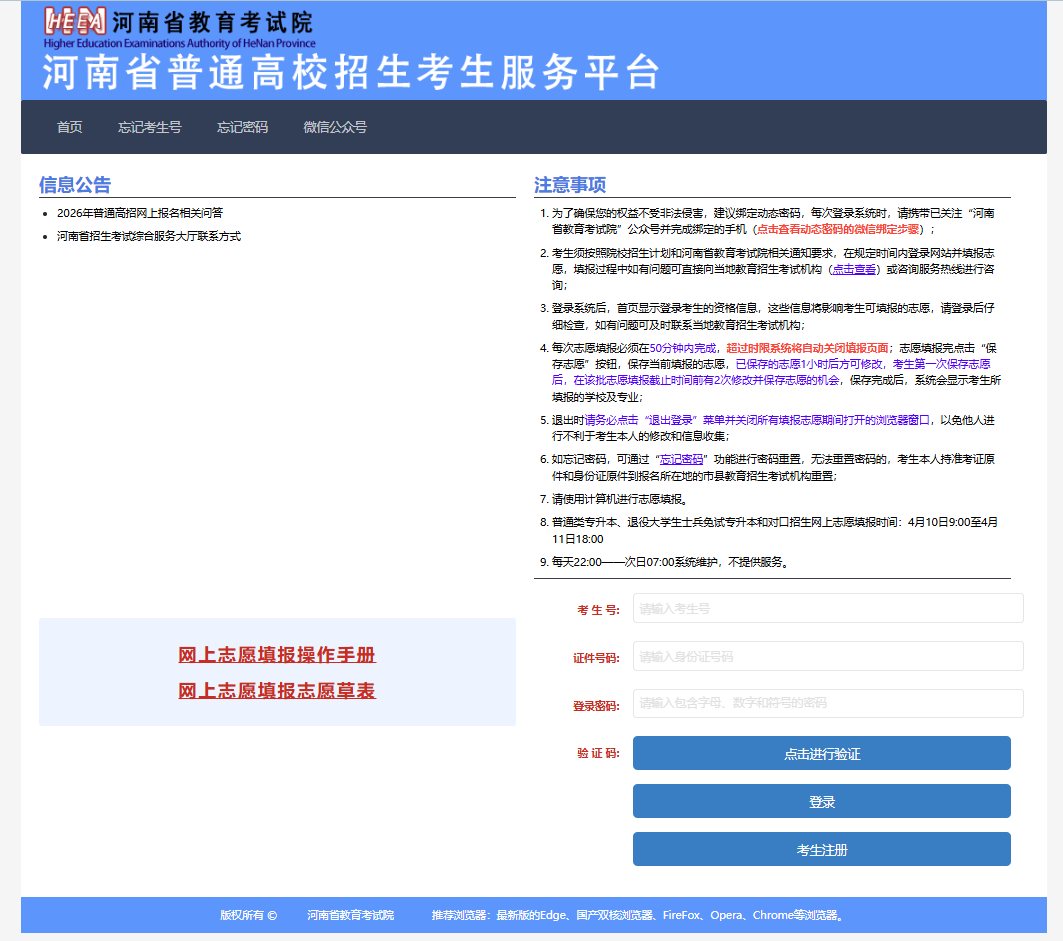Screen dimensions: 1063x941
Task: Click the 考生注册 button
Action: [821, 849]
